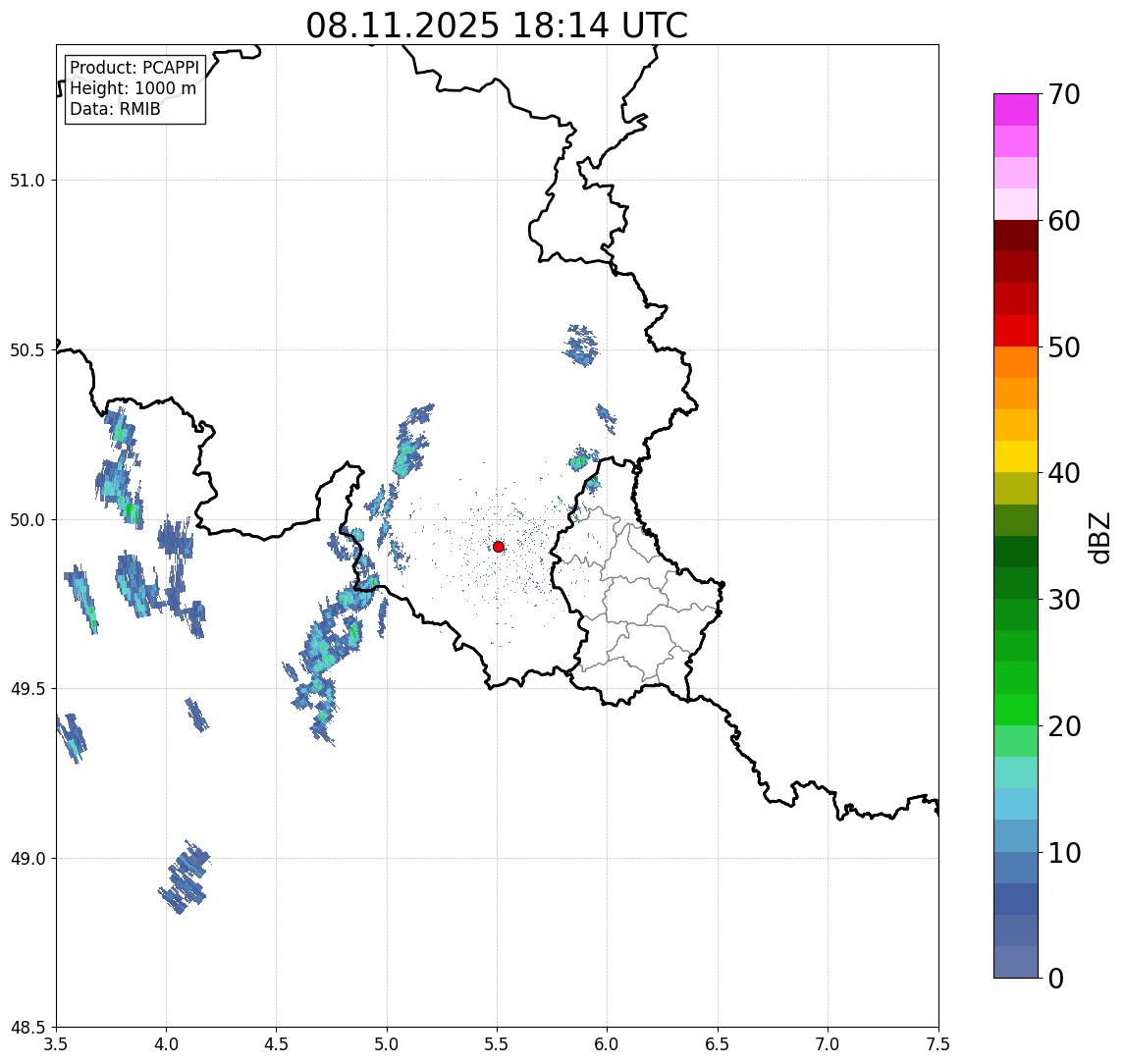1124x1064 pixels.
Task: Click the longitude tick label "4.0"
Action: pyautogui.click(x=166, y=1044)
